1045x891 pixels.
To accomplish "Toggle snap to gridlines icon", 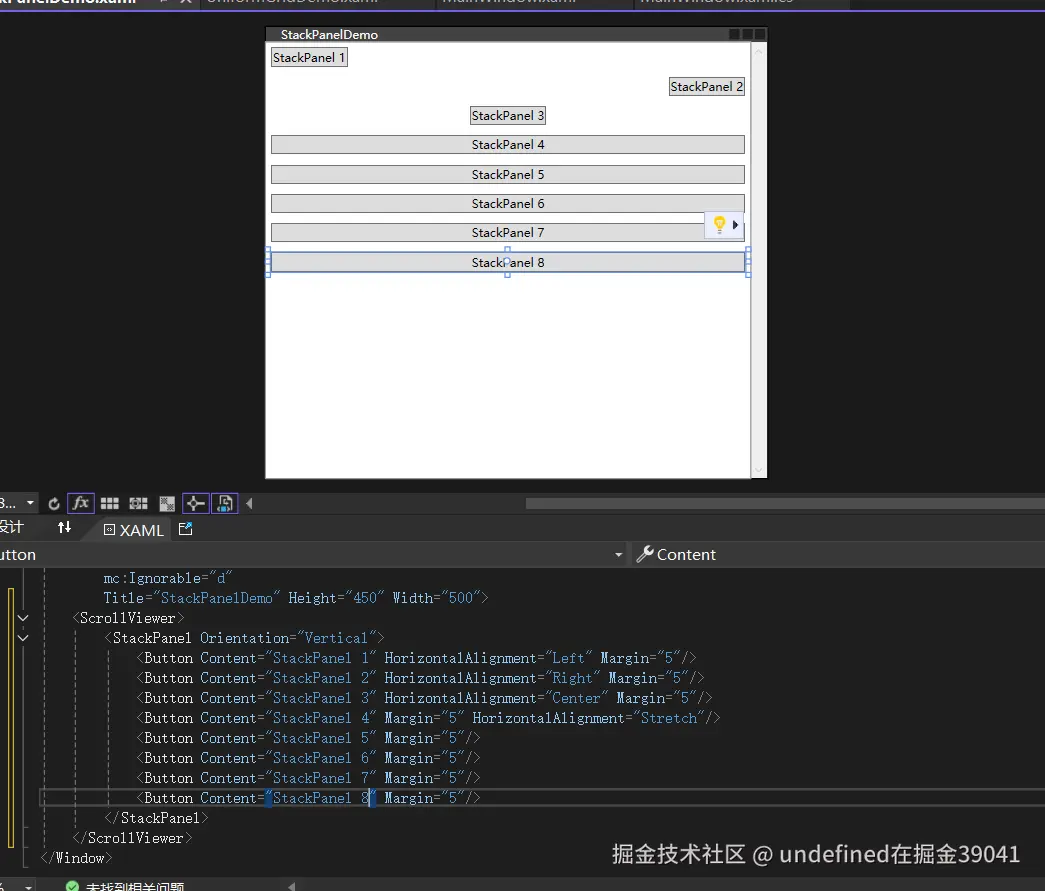I will [x=138, y=504].
